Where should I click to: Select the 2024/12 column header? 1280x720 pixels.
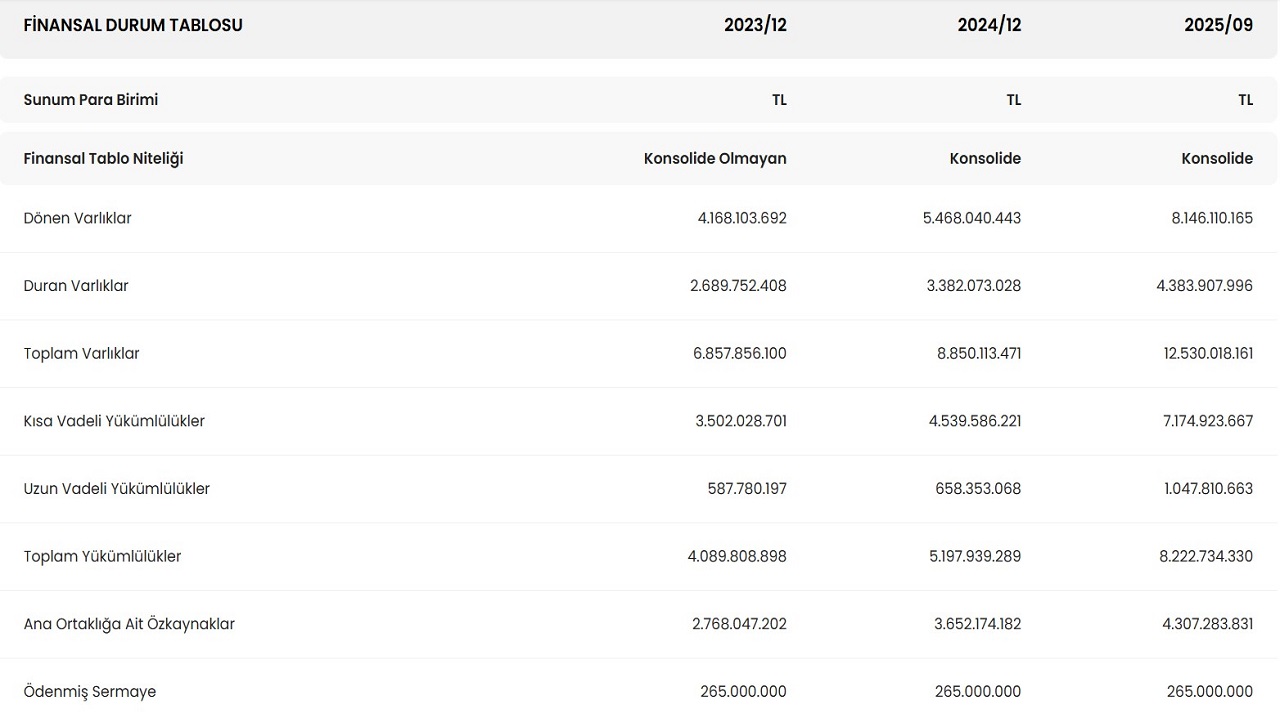coord(989,25)
